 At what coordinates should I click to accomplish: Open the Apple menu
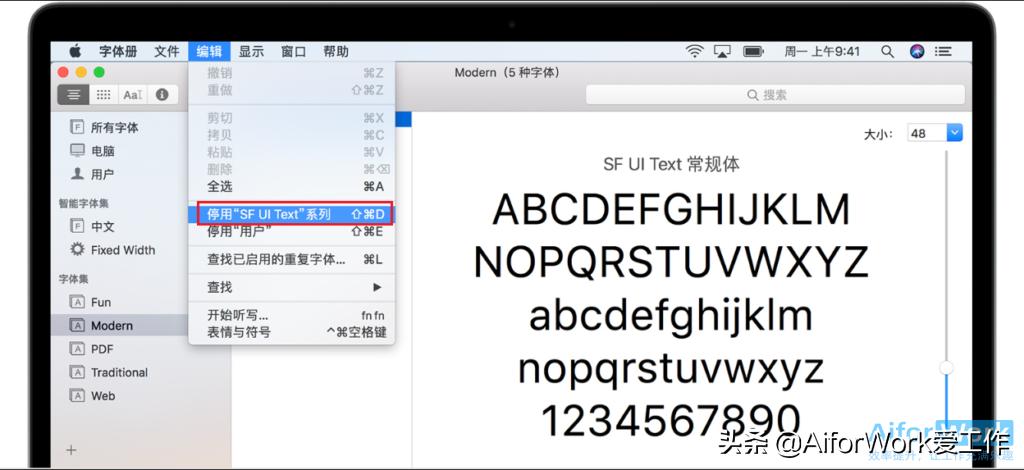click(76, 51)
